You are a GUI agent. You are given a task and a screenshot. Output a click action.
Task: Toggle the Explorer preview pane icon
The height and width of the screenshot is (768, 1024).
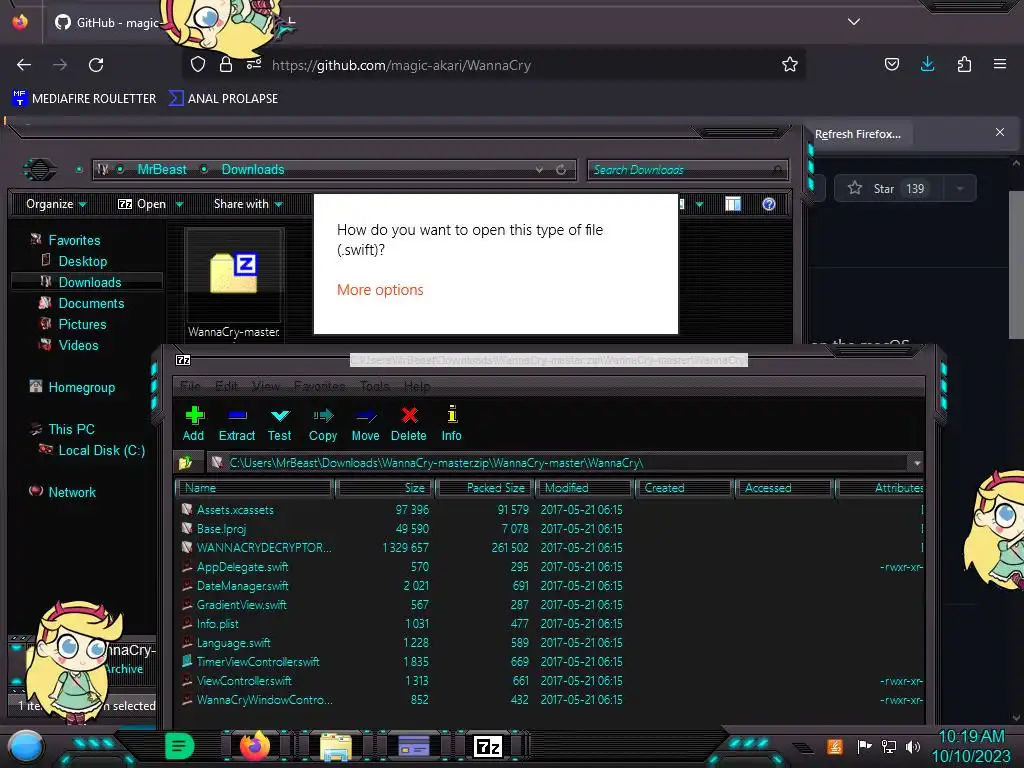coord(733,204)
